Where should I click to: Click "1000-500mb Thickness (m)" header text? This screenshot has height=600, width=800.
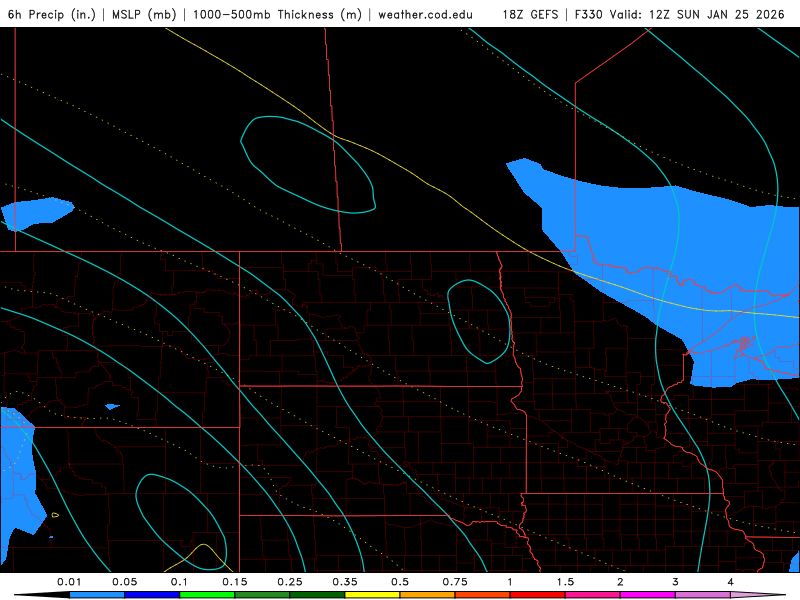tap(277, 14)
